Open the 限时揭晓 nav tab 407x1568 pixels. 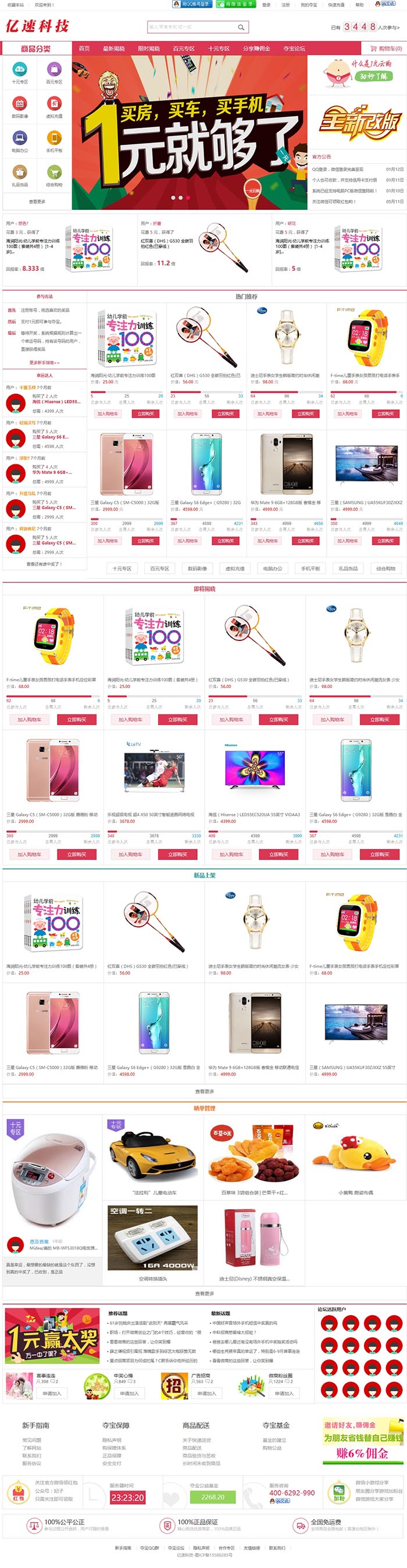[149, 49]
